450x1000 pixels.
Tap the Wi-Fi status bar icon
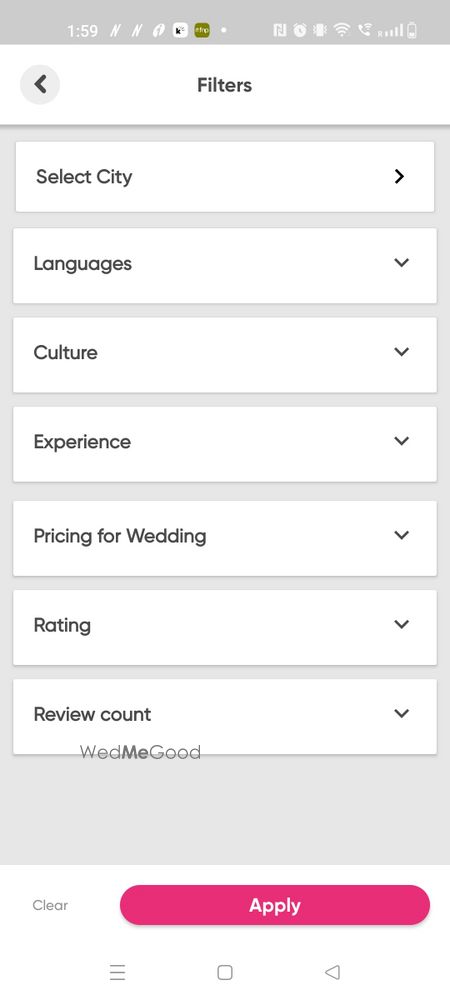tap(342, 30)
